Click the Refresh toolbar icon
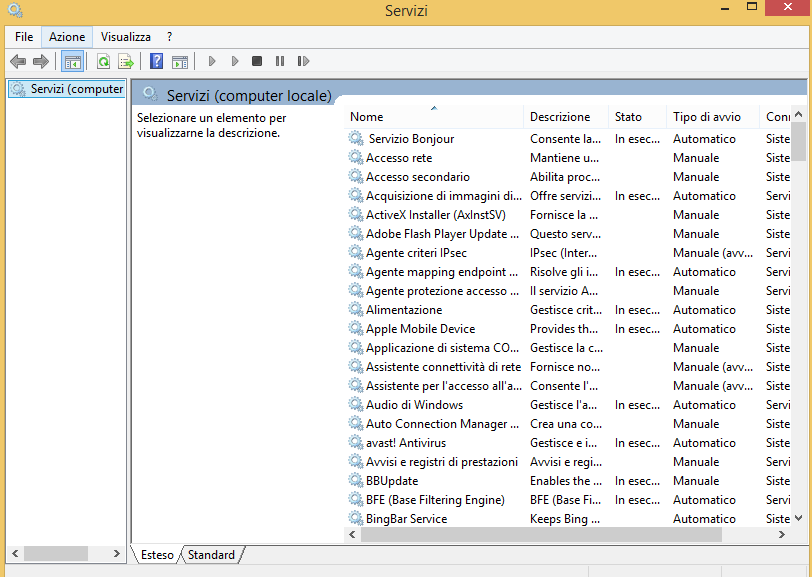 pyautogui.click(x=104, y=61)
